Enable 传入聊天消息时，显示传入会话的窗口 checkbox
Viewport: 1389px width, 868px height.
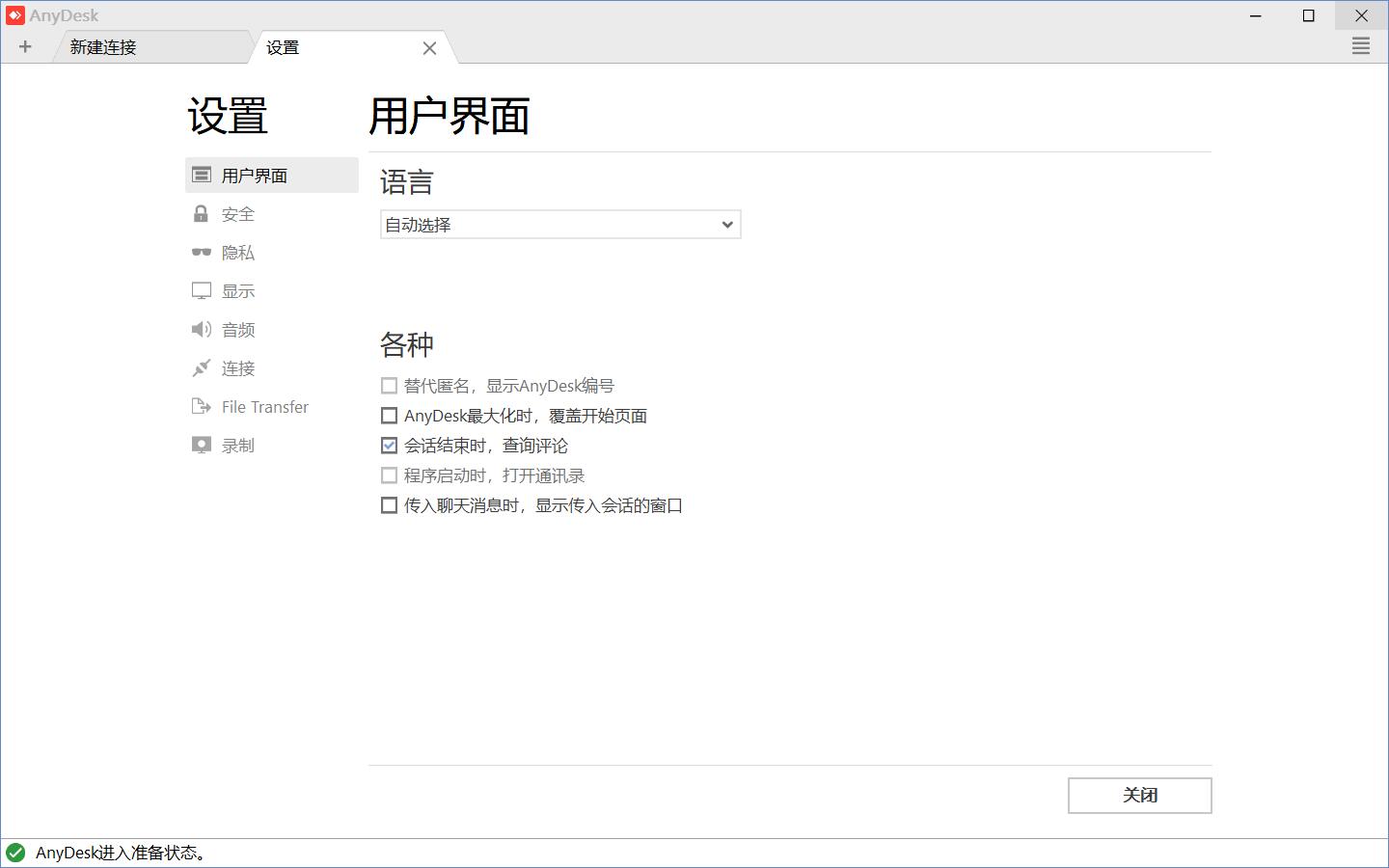click(x=389, y=505)
